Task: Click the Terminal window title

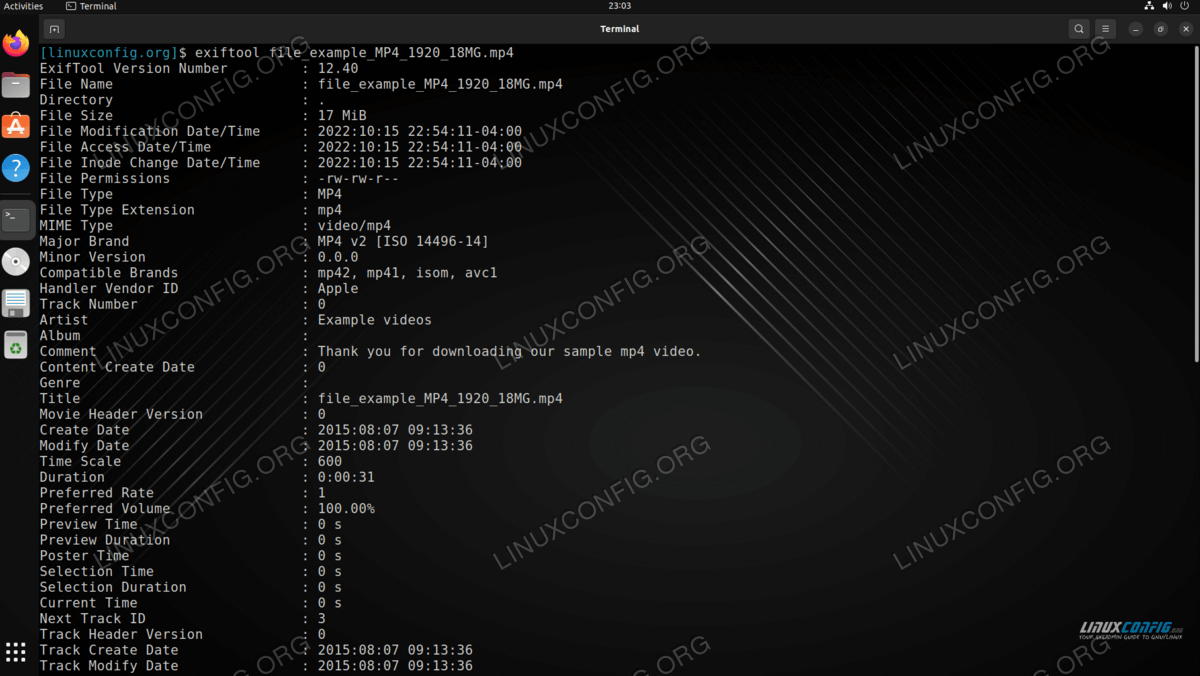Action: (x=620, y=29)
